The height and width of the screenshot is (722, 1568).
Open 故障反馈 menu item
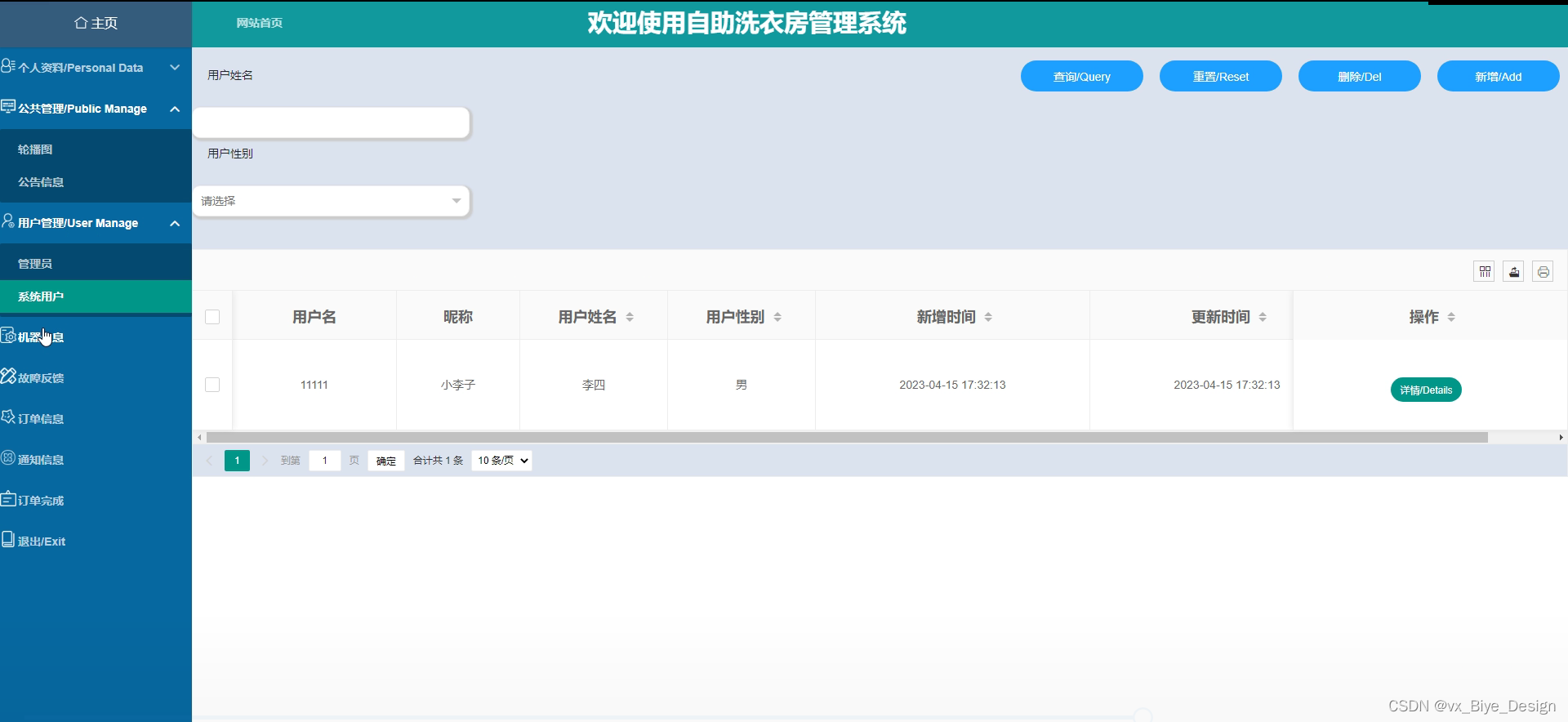(96, 378)
